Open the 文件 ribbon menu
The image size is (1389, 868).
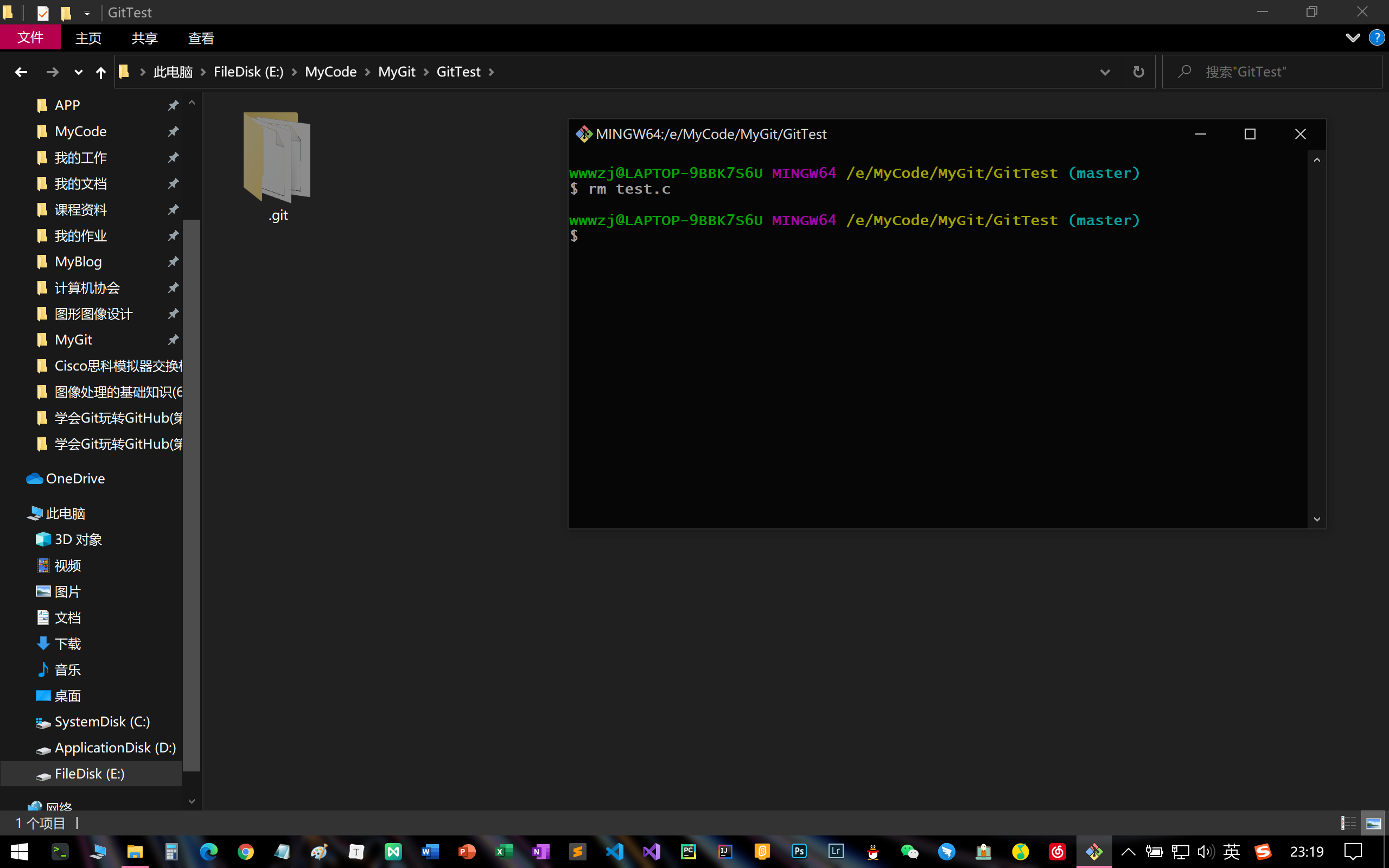coord(30,38)
